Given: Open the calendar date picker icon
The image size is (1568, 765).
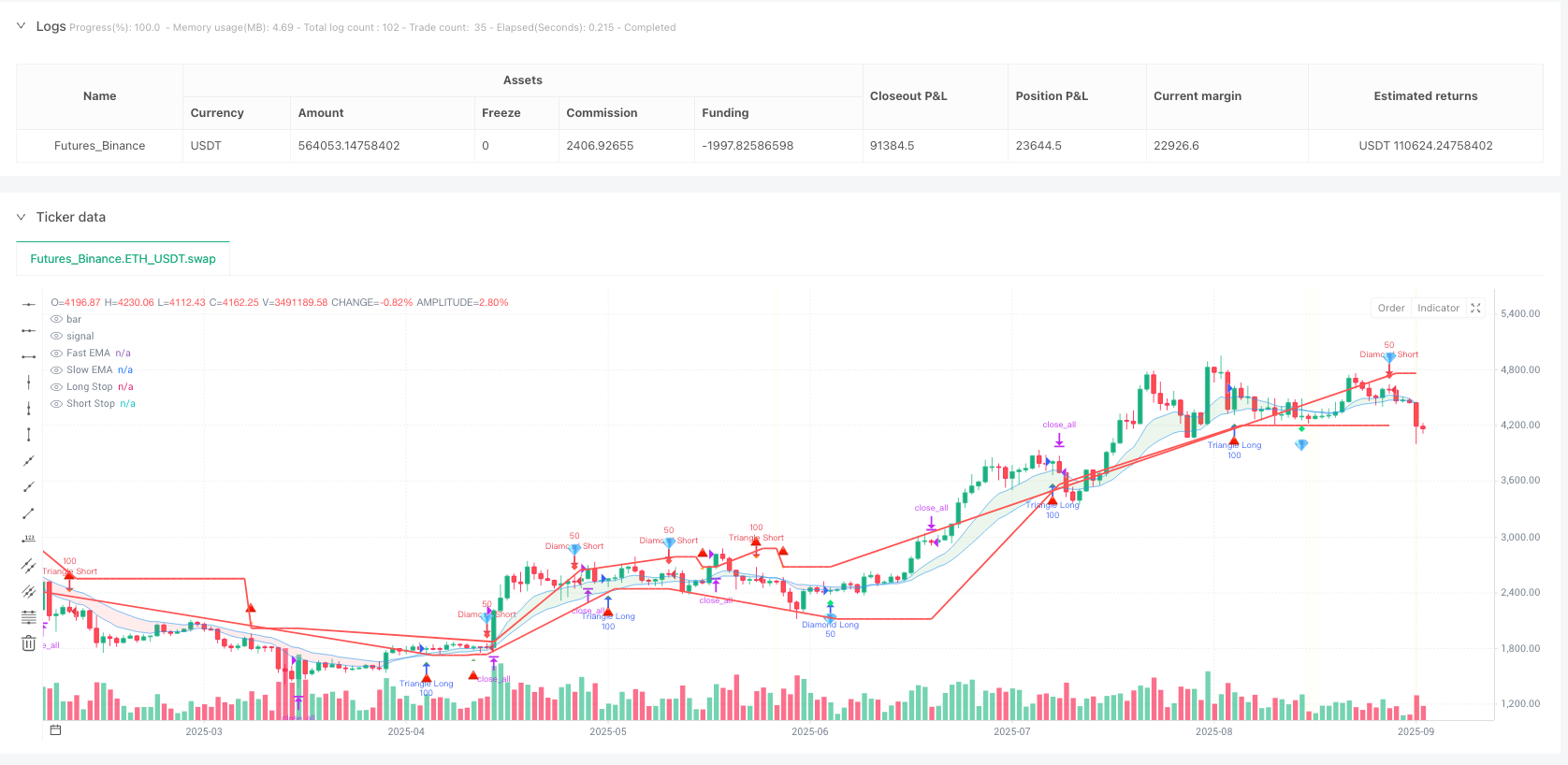Looking at the screenshot, I should pyautogui.click(x=55, y=730).
